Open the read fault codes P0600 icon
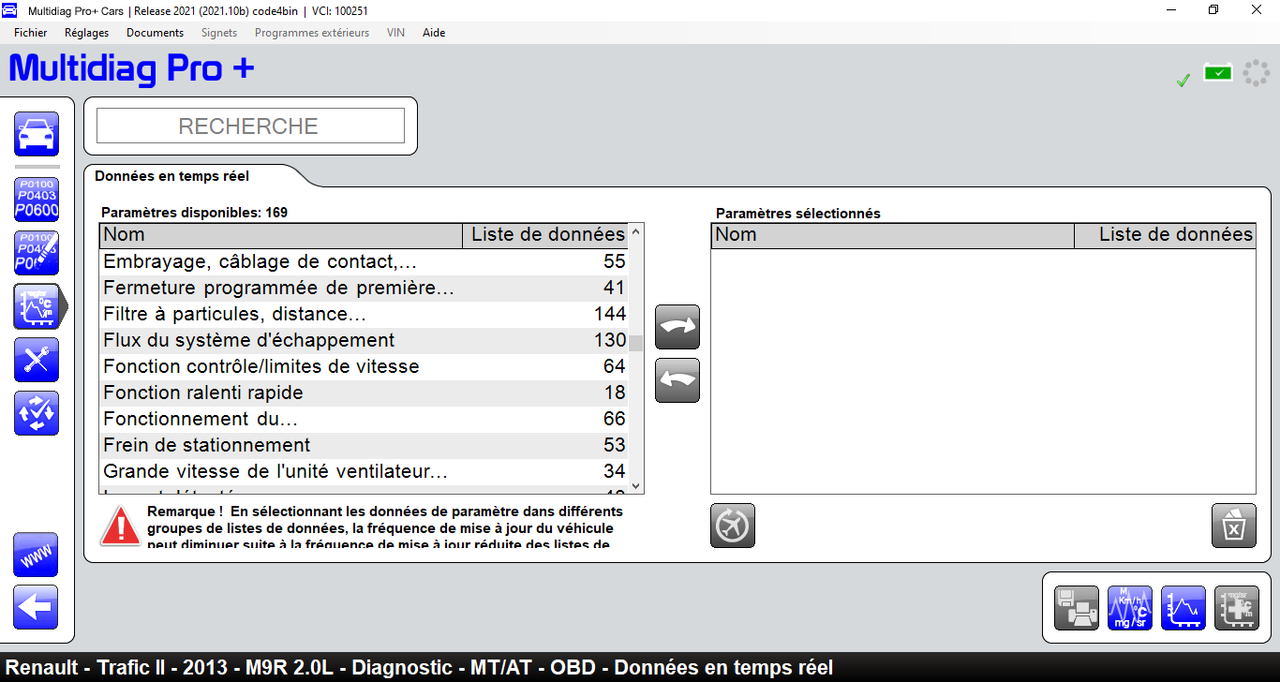This screenshot has width=1280, height=682. 36,199
